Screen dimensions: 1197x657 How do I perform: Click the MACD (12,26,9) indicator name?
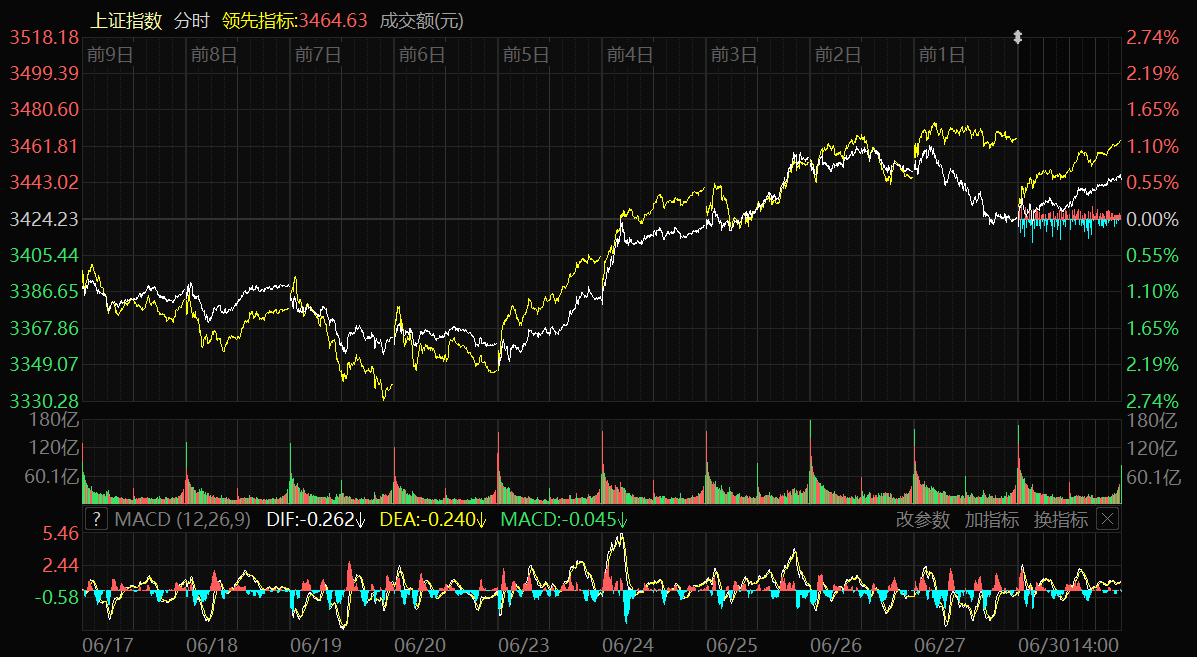click(183, 520)
